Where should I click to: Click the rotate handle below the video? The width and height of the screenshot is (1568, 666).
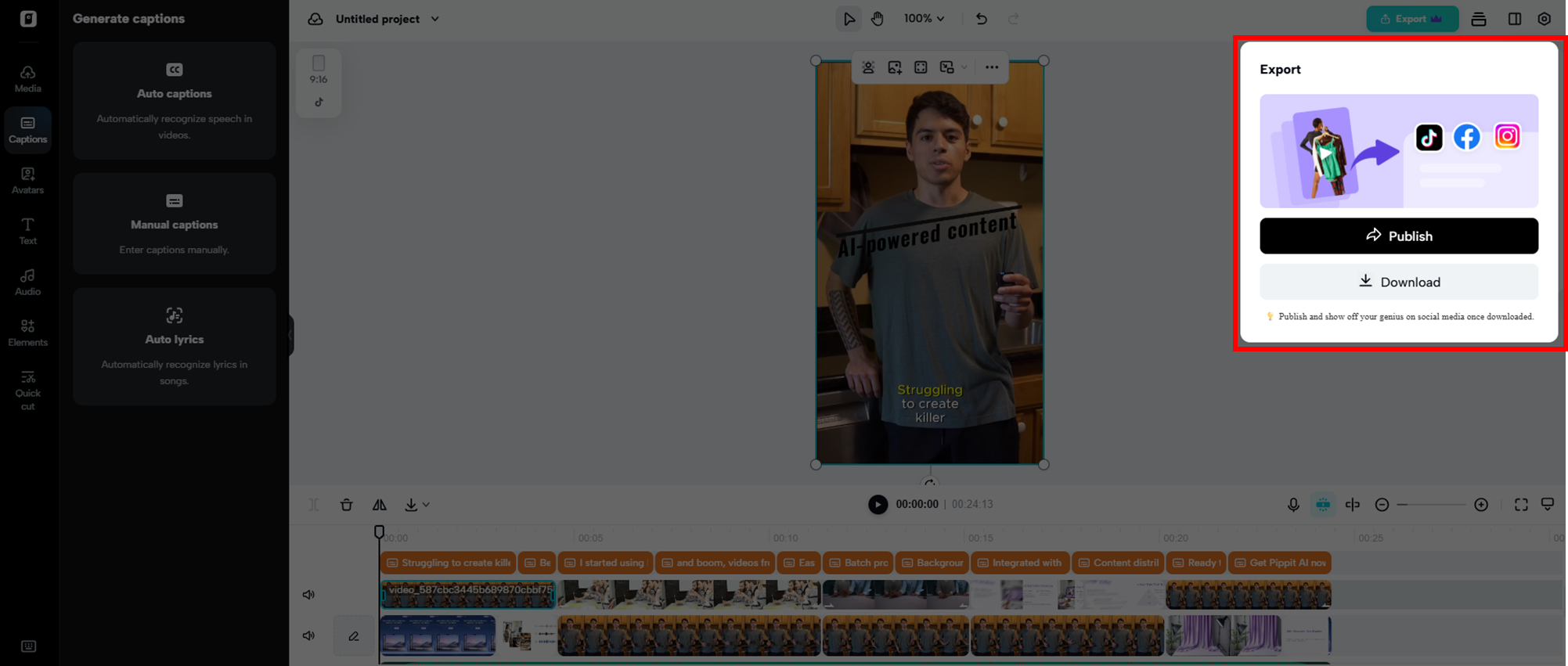930,482
